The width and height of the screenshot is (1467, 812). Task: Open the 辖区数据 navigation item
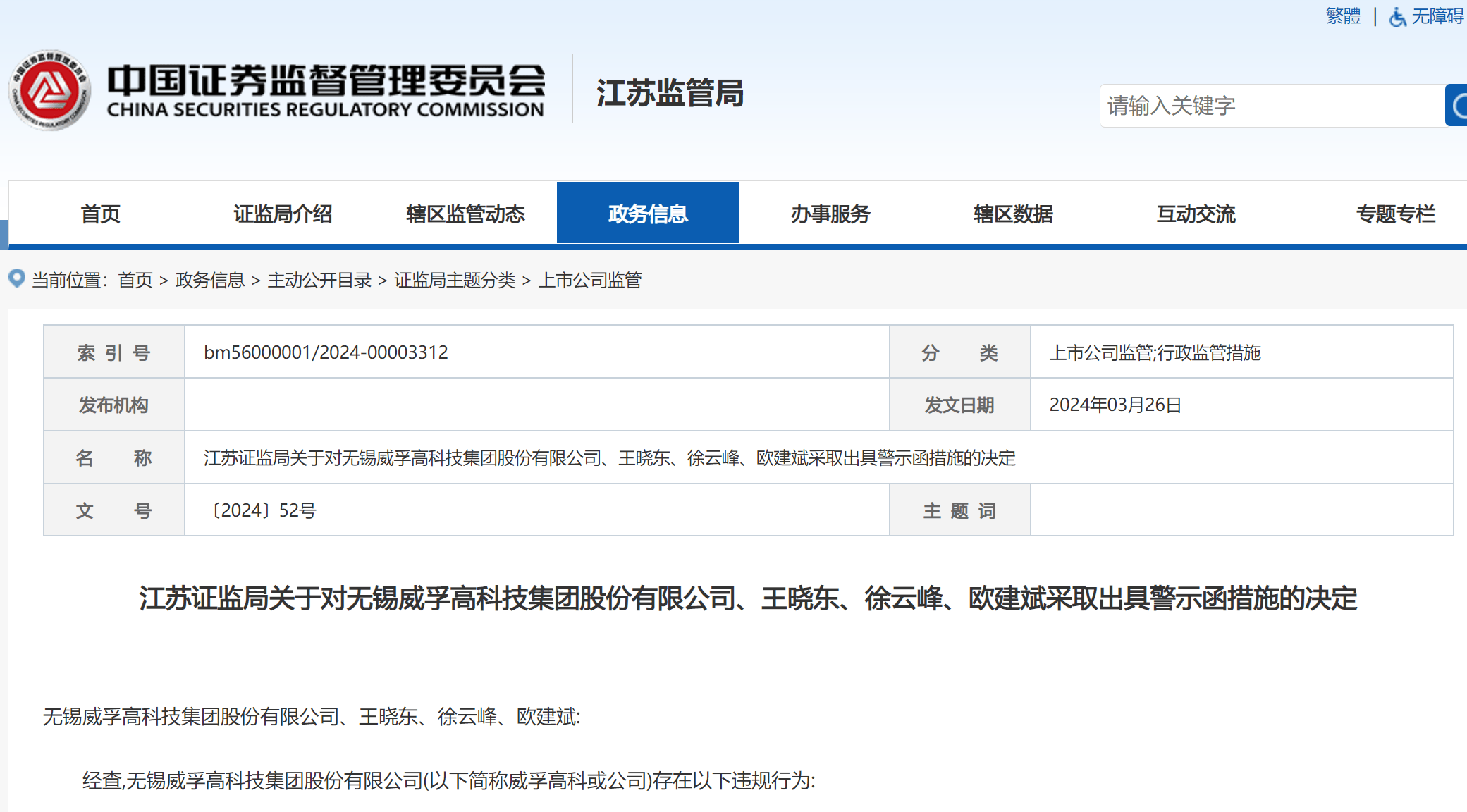pos(1013,214)
